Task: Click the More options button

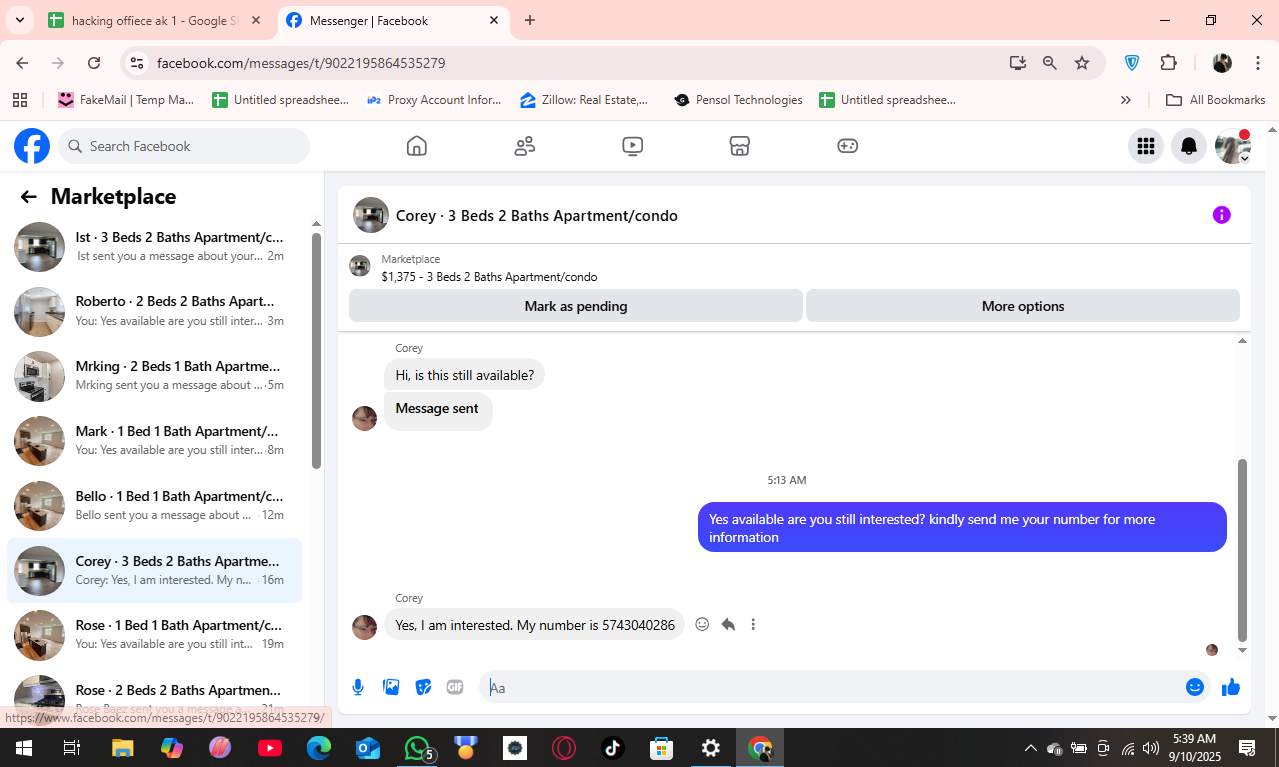Action: click(x=1023, y=306)
